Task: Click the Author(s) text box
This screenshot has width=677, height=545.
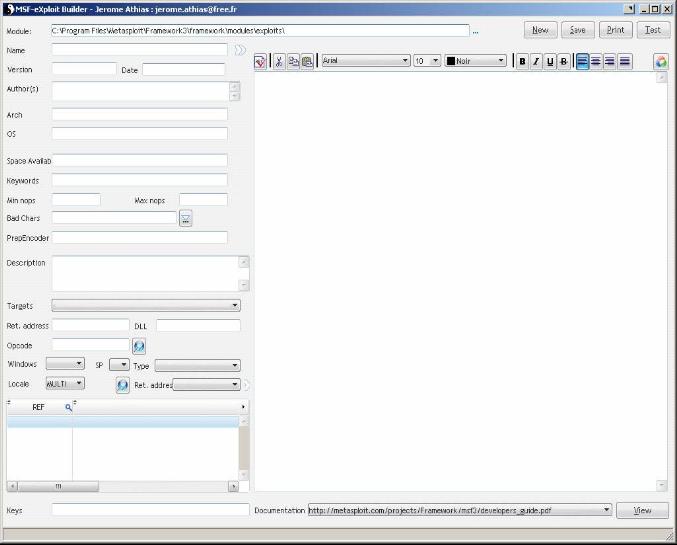Action: click(141, 91)
